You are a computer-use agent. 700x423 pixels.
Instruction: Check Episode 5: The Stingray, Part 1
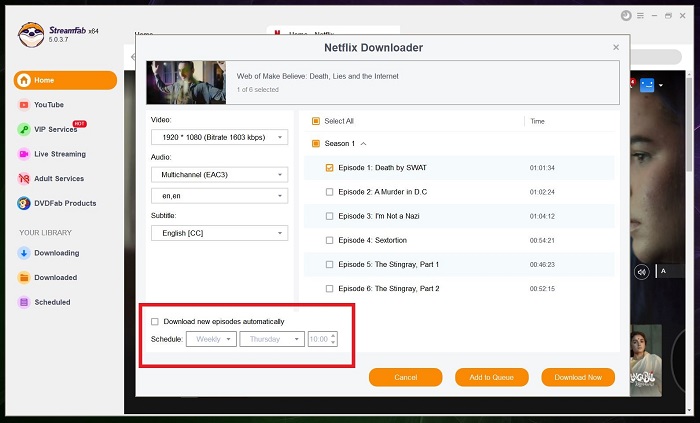pos(329,264)
